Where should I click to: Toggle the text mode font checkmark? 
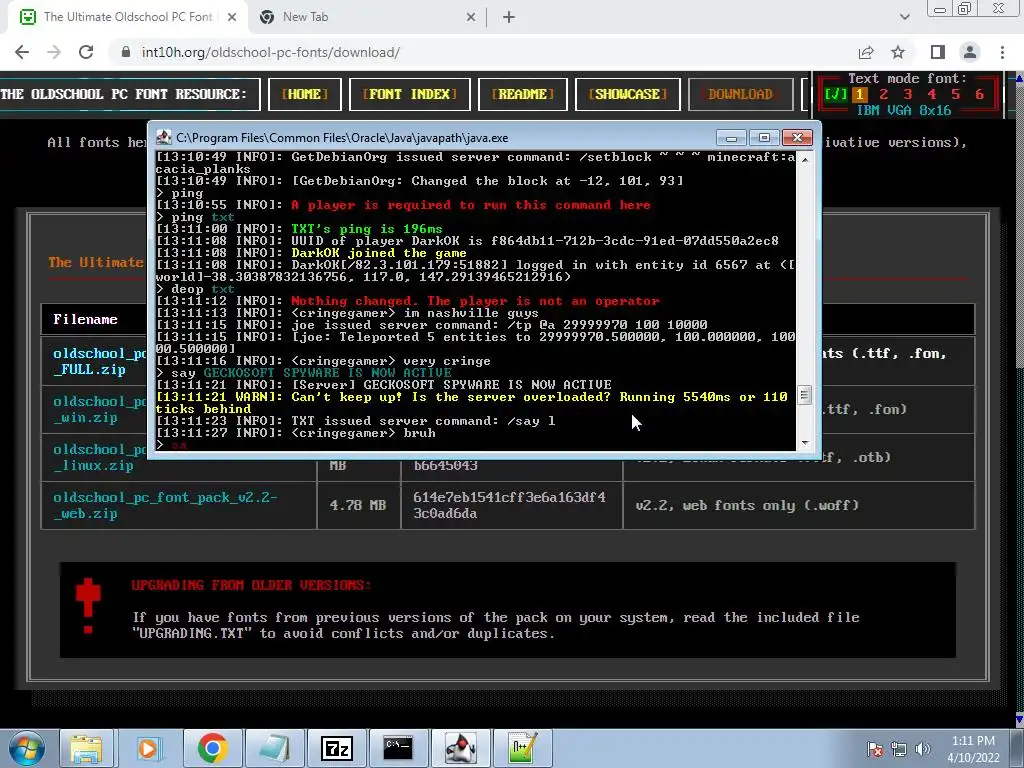point(836,94)
